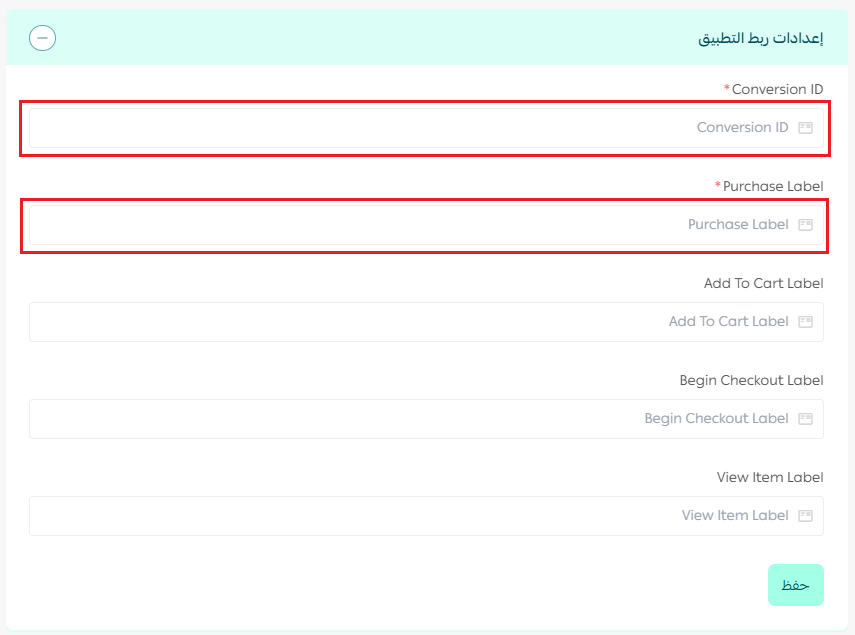Focus the Begin Checkout Label input
855x635 pixels.
[x=400, y=419]
